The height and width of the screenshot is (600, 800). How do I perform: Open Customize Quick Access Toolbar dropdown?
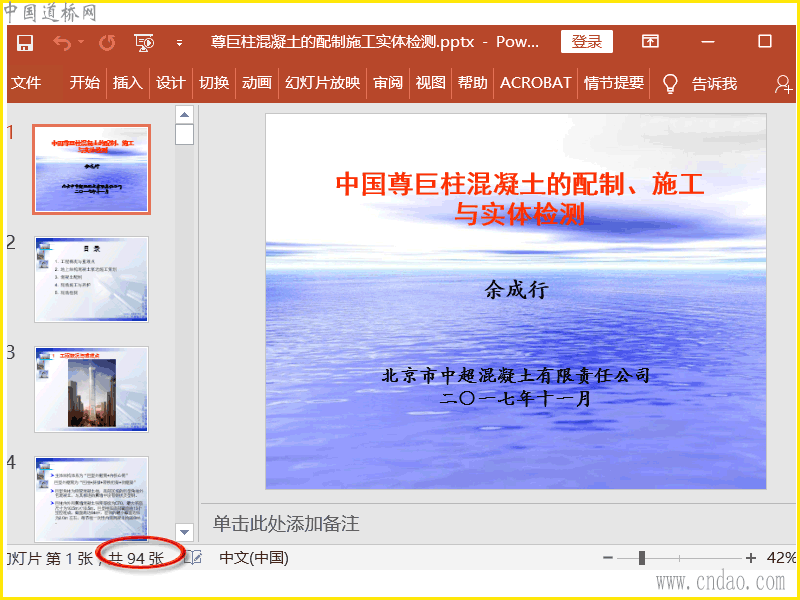click(x=179, y=43)
